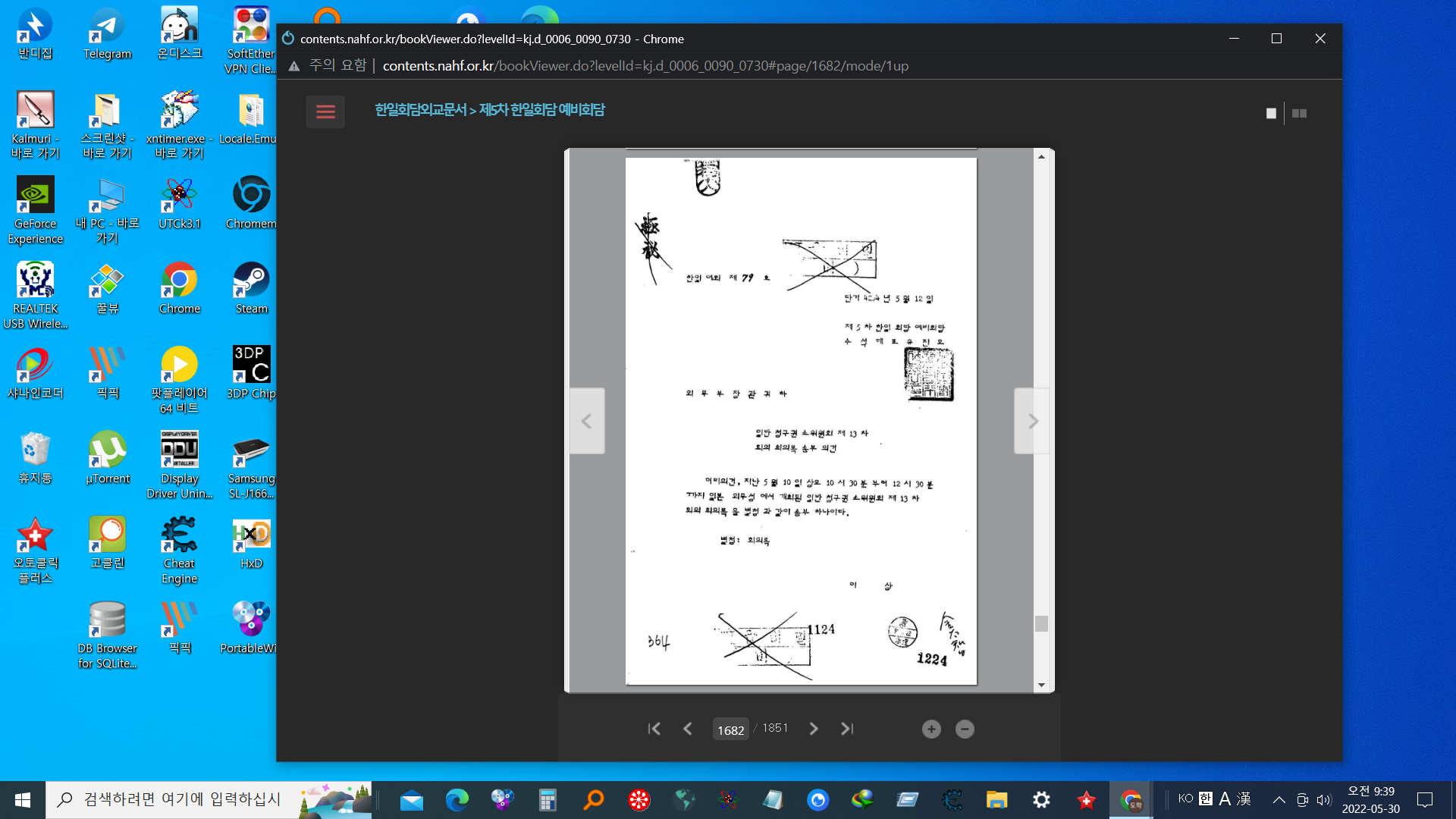Show hidden system tray icons chevron
Viewport: 1456px width, 819px height.
(x=1279, y=799)
